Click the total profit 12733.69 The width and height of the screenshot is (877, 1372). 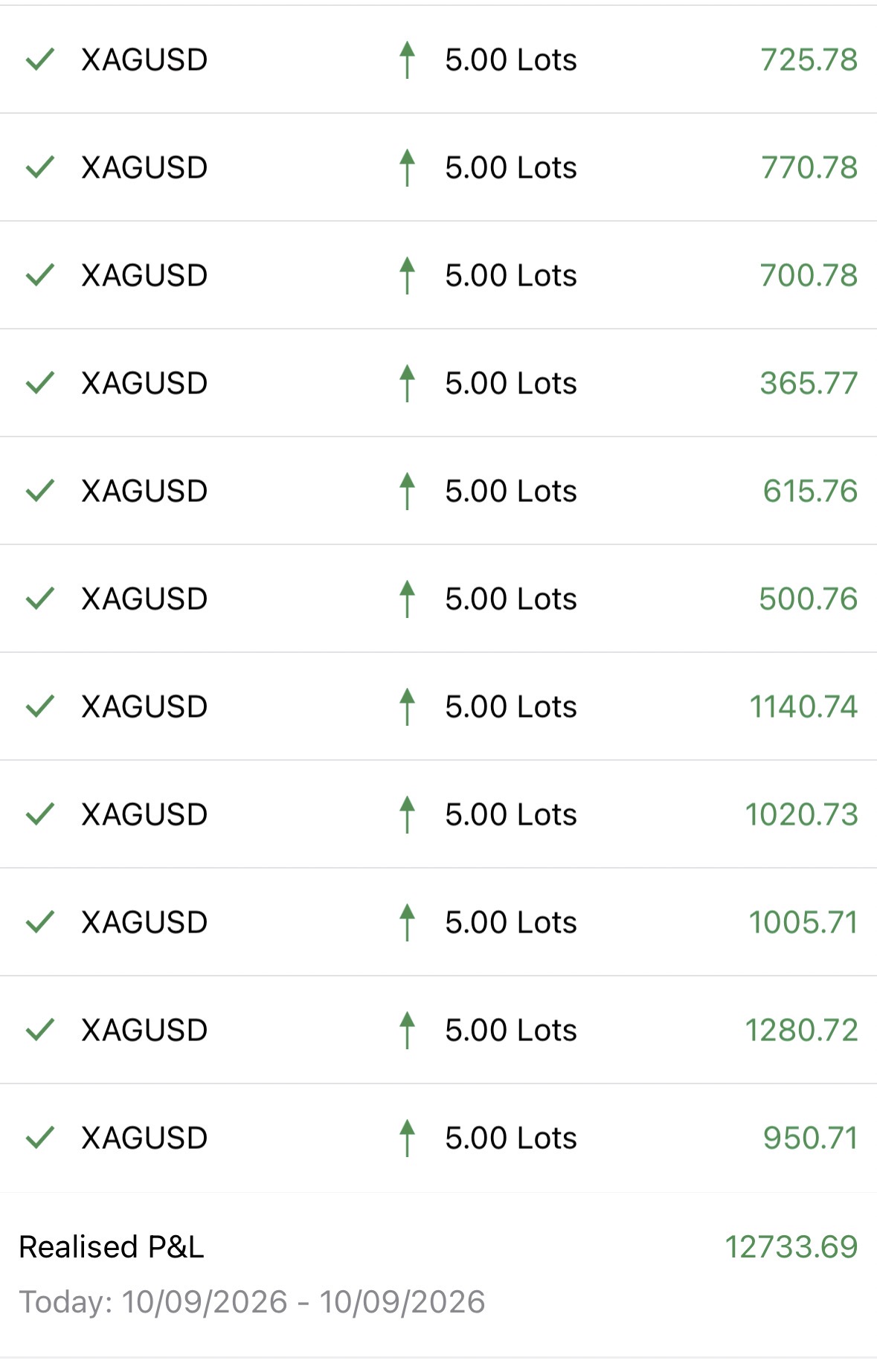[x=791, y=1247]
